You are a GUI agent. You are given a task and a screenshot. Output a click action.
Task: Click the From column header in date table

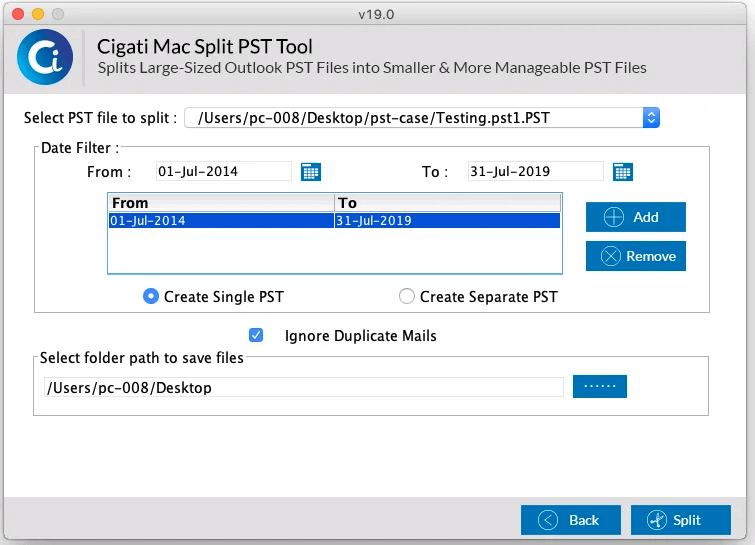(x=221, y=203)
